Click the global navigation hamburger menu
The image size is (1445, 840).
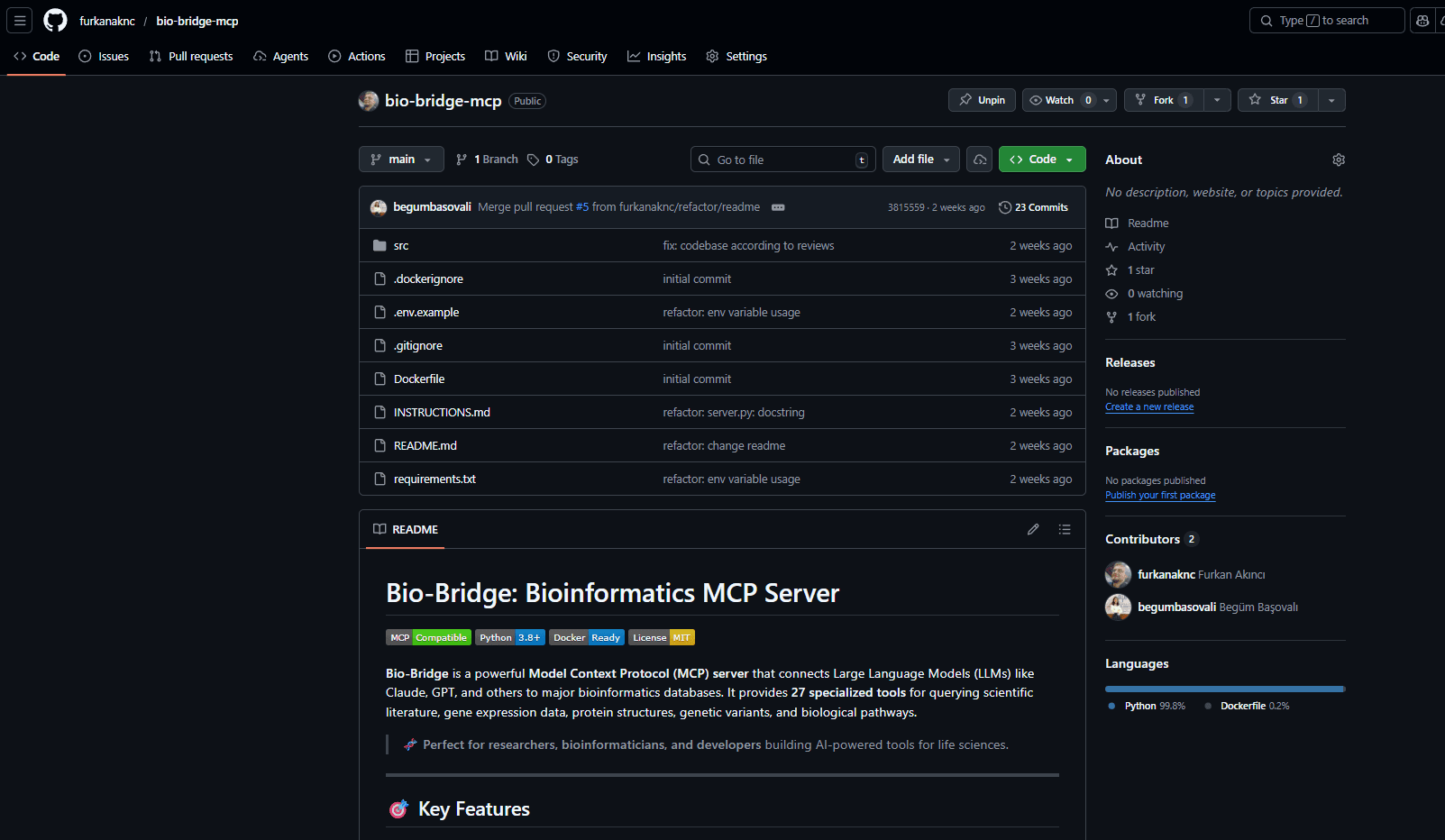tap(19, 20)
